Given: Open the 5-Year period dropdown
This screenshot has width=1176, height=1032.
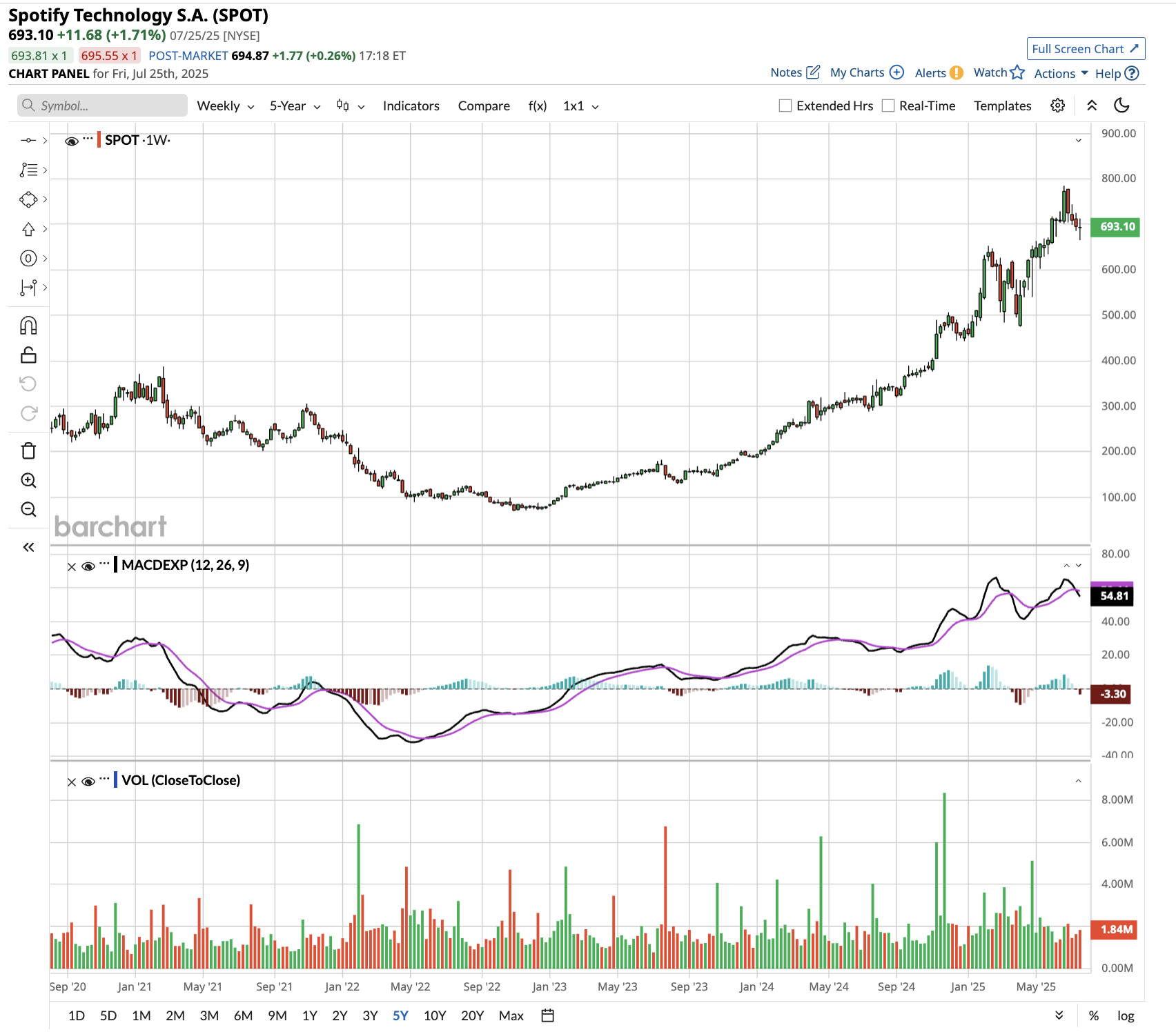Looking at the screenshot, I should pyautogui.click(x=295, y=106).
